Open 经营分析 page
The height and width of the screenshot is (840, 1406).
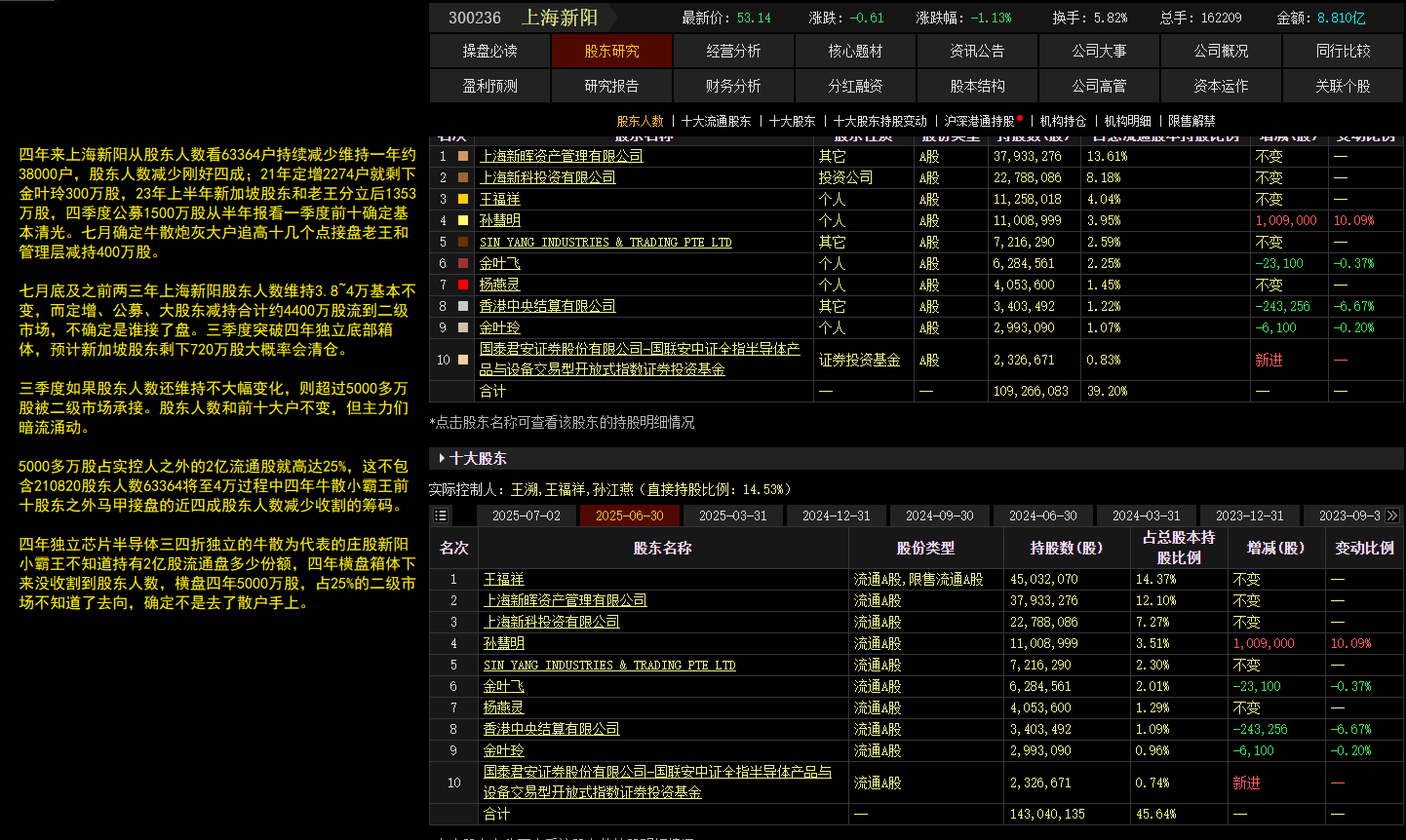click(734, 51)
